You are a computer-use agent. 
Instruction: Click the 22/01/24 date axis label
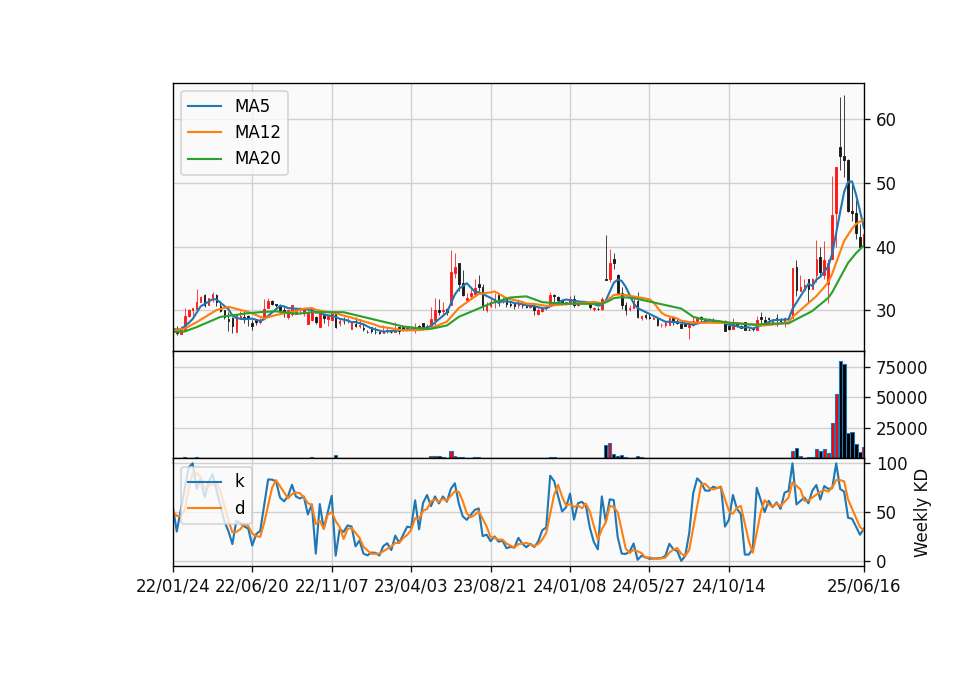pyautogui.click(x=173, y=587)
